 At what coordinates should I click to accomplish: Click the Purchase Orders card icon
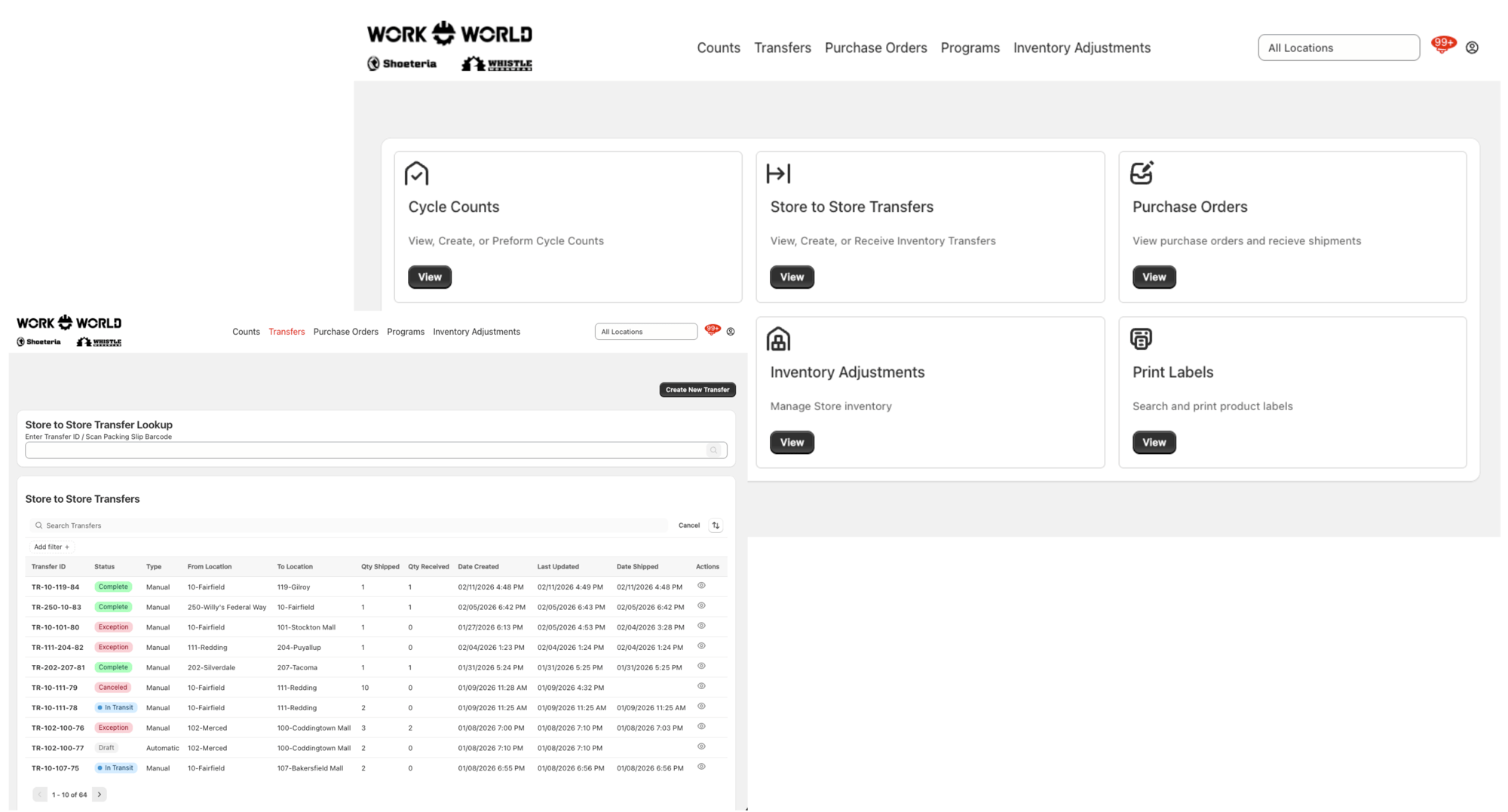coord(1142,173)
